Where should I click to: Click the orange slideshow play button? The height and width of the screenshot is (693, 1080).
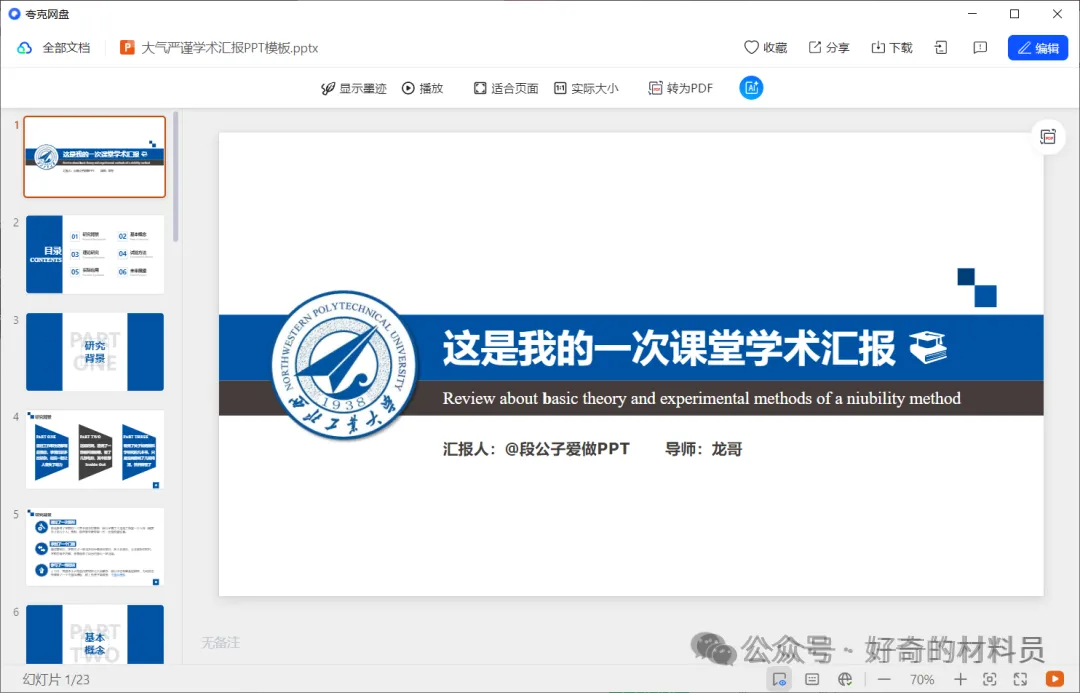point(1055,679)
